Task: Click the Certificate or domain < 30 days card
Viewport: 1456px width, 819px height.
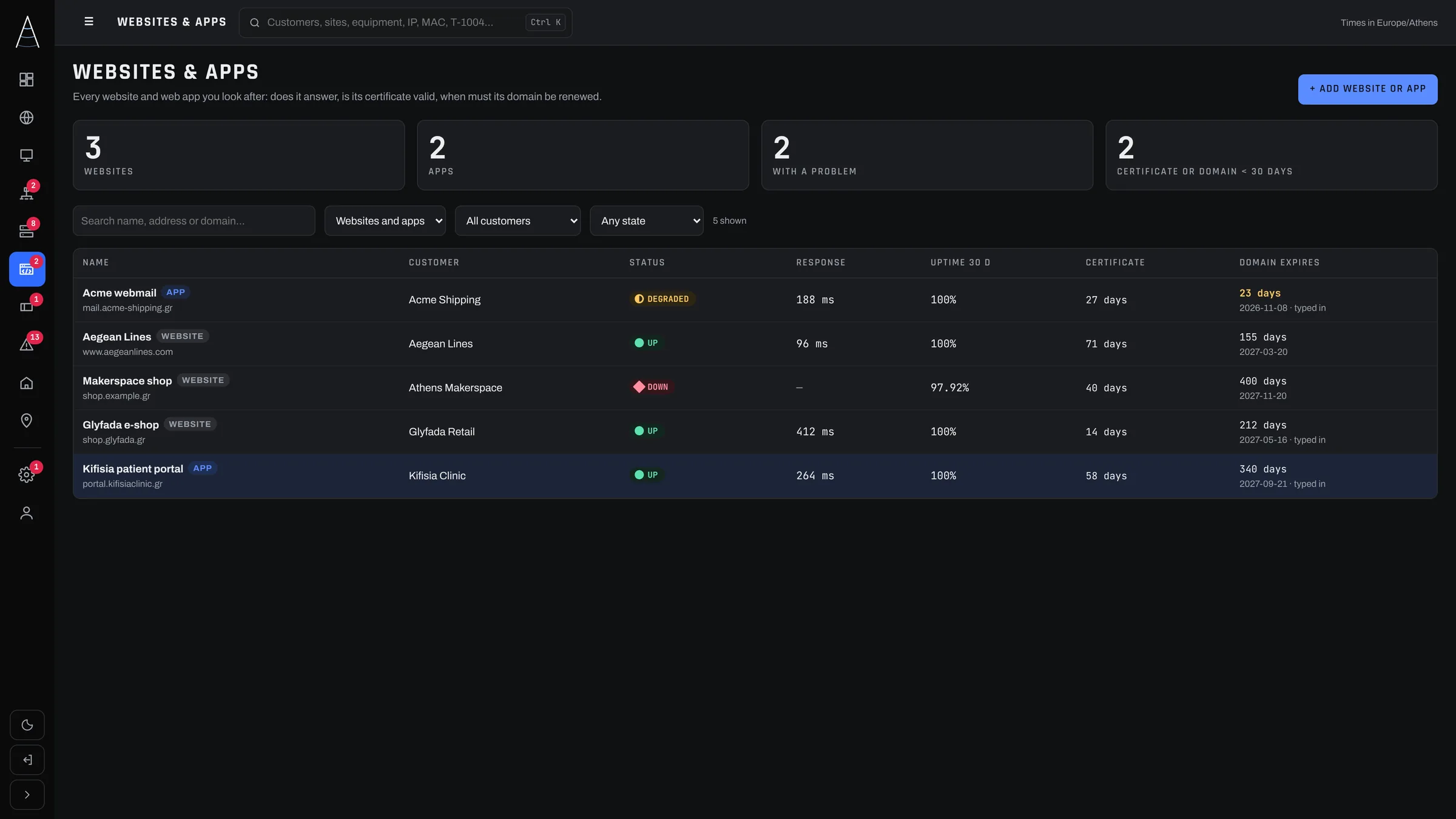Action: [x=1272, y=155]
